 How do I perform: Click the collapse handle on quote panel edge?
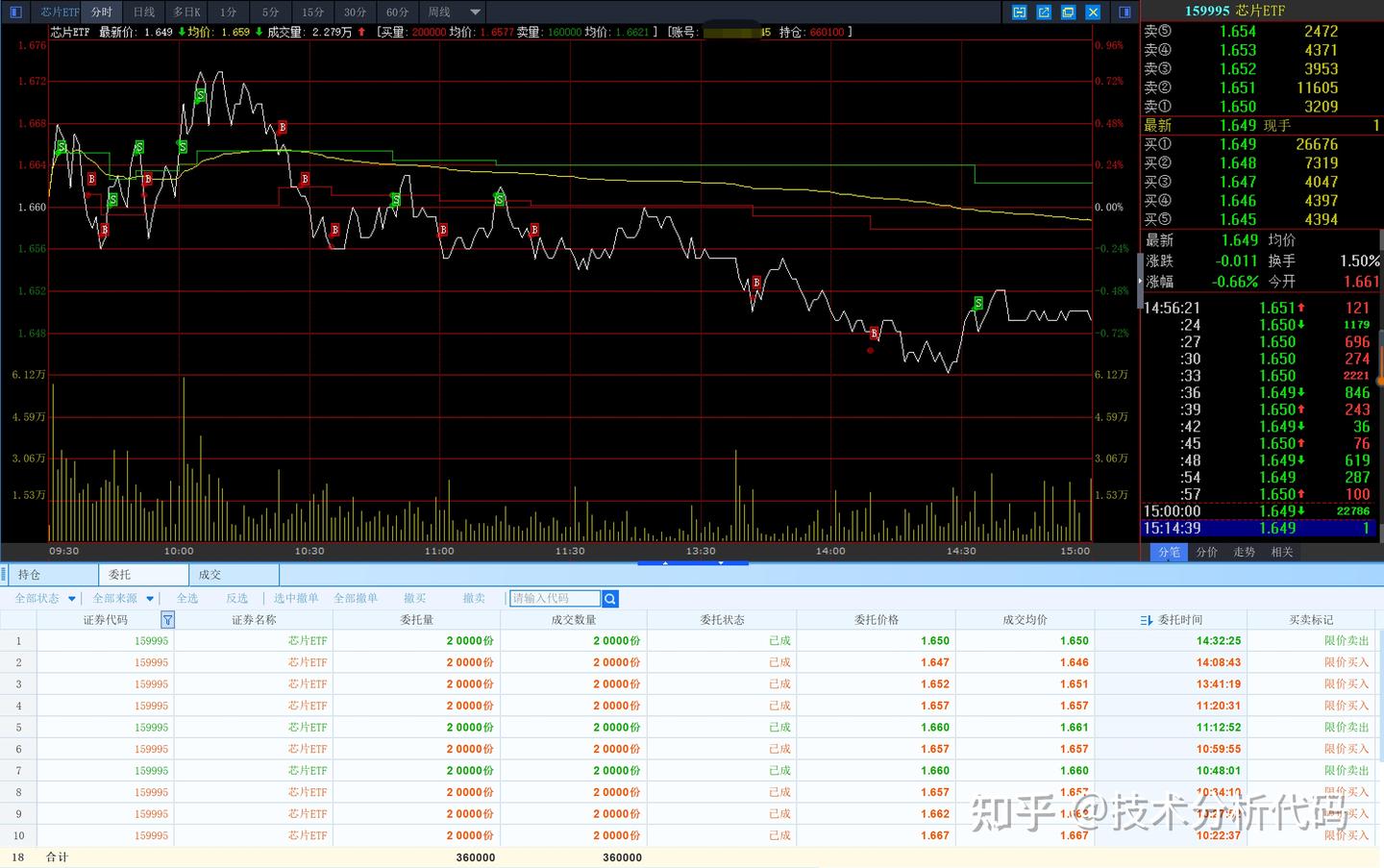[1141, 282]
